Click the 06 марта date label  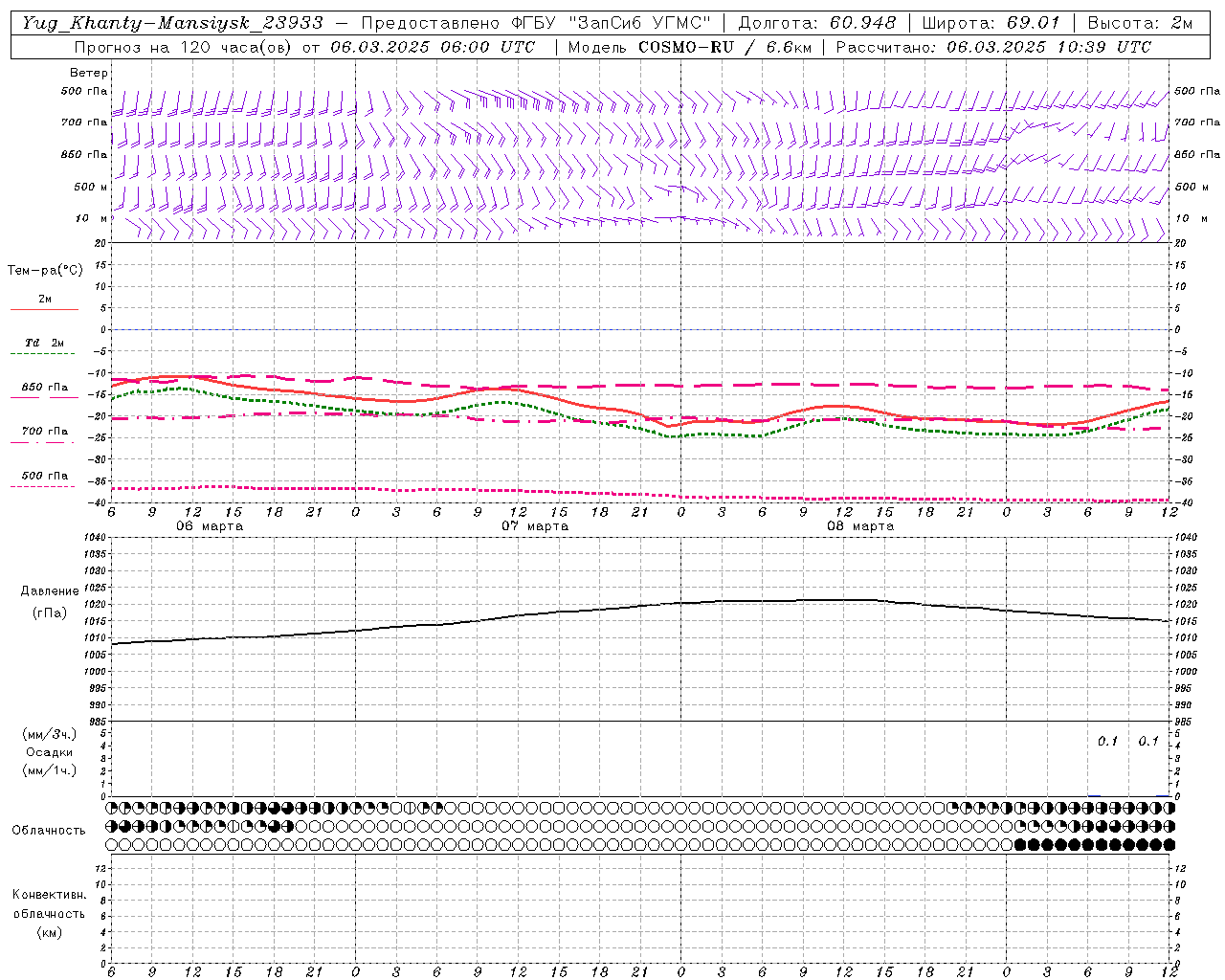210,526
